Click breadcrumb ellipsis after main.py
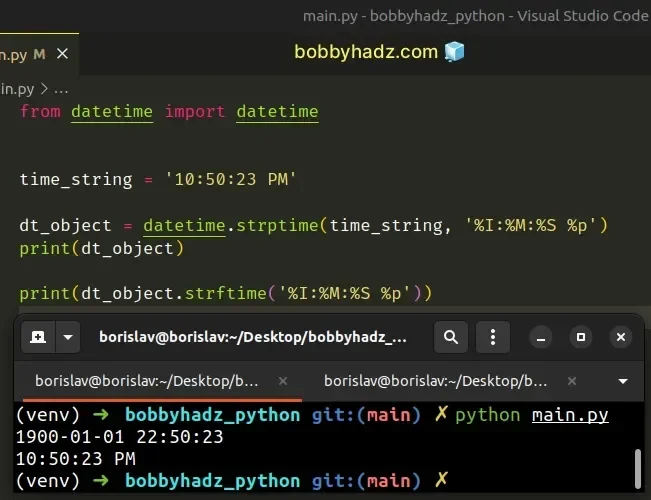Image resolution: width=651 pixels, height=500 pixels. coord(61,89)
